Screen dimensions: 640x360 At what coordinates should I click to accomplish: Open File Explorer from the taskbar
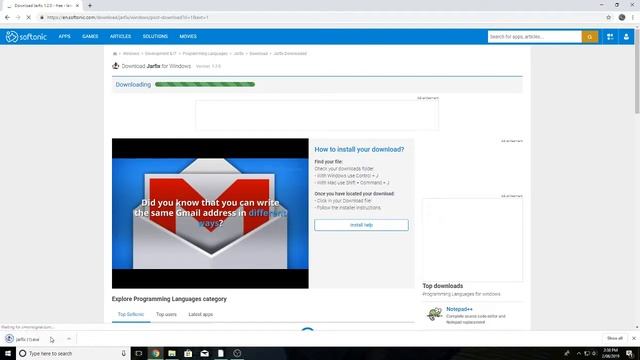point(172,353)
